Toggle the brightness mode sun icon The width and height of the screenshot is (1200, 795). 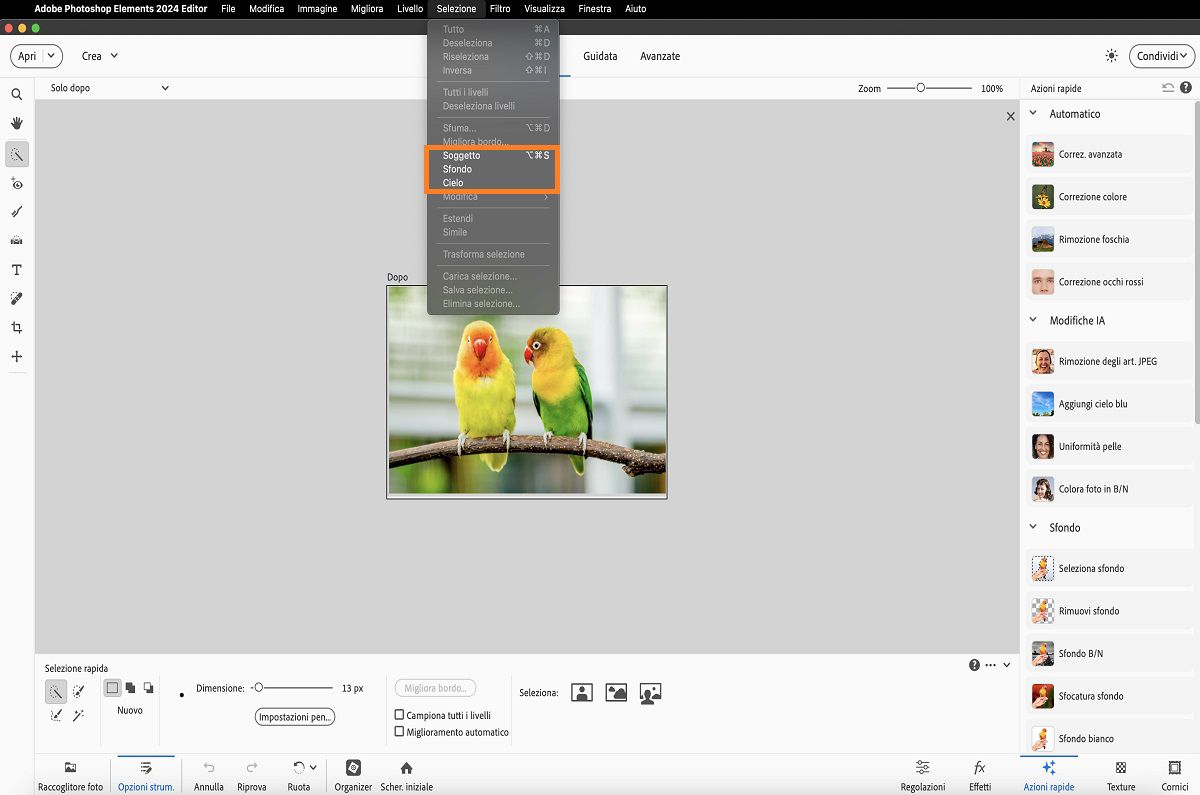[x=1111, y=56]
